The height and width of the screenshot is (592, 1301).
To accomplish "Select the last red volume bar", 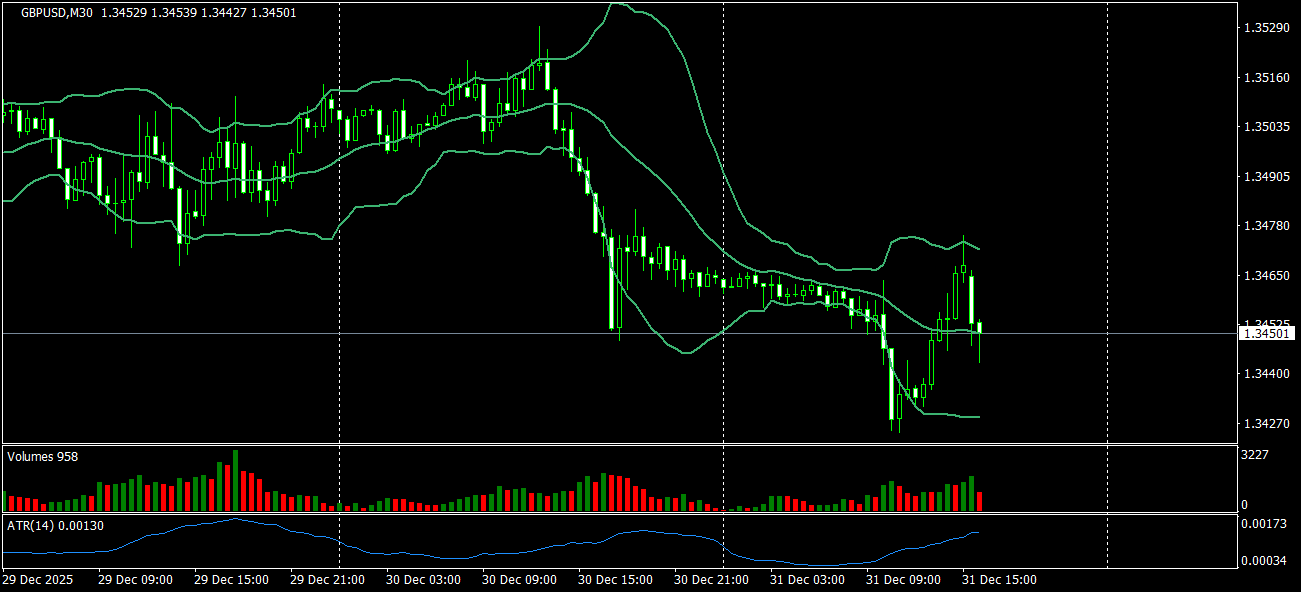I will tap(979, 502).
